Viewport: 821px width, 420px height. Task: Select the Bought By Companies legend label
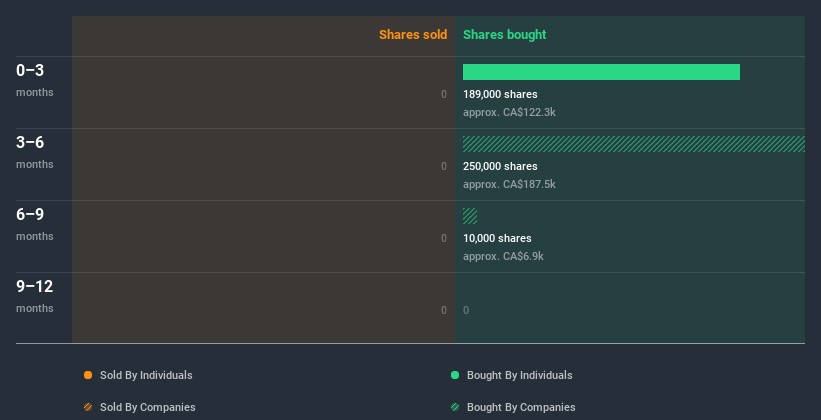tap(521, 407)
